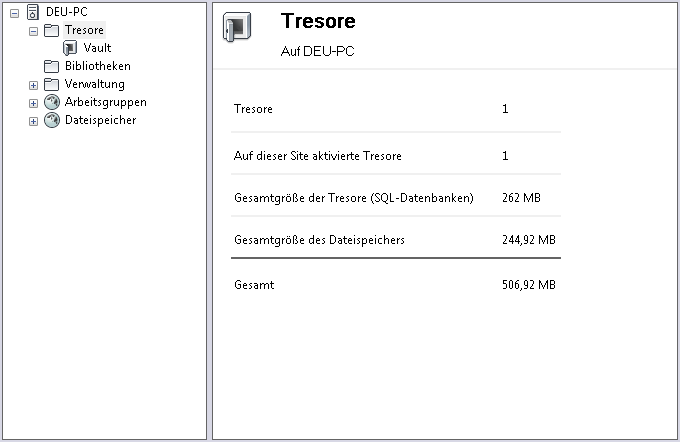Expand the Verwaltung tree node
Image resolution: width=680 pixels, height=442 pixels.
(33, 85)
